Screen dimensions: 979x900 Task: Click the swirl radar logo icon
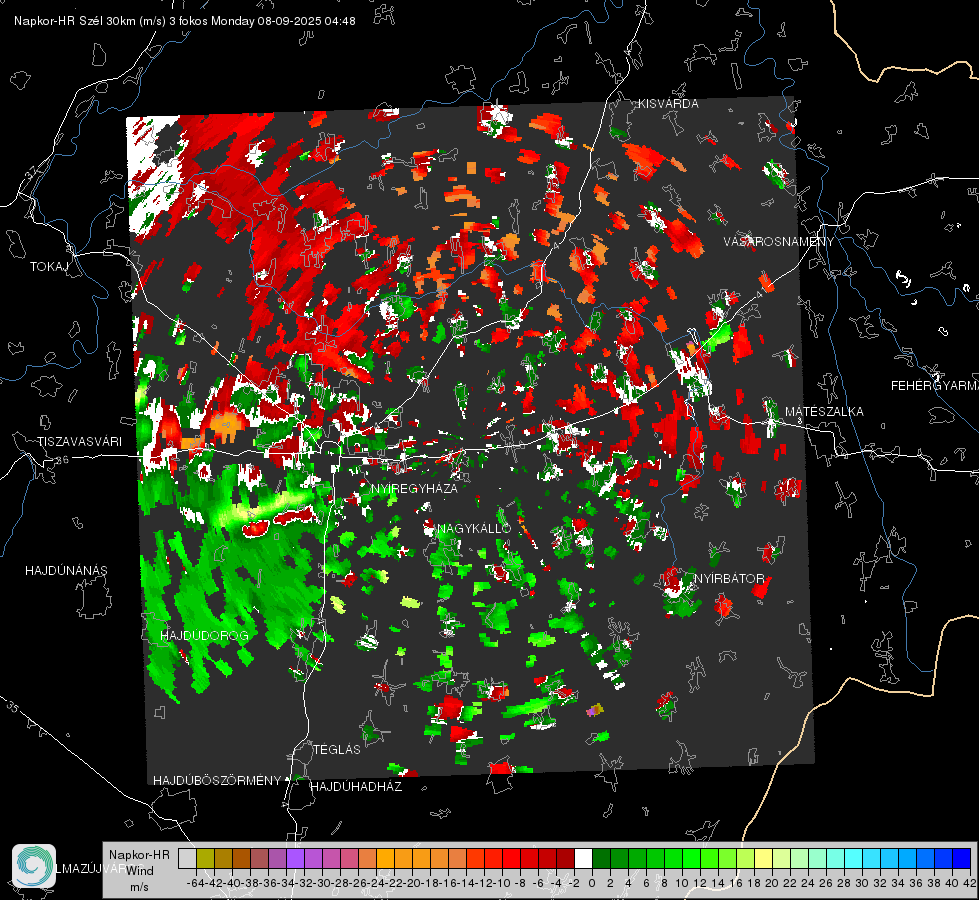click(34, 866)
